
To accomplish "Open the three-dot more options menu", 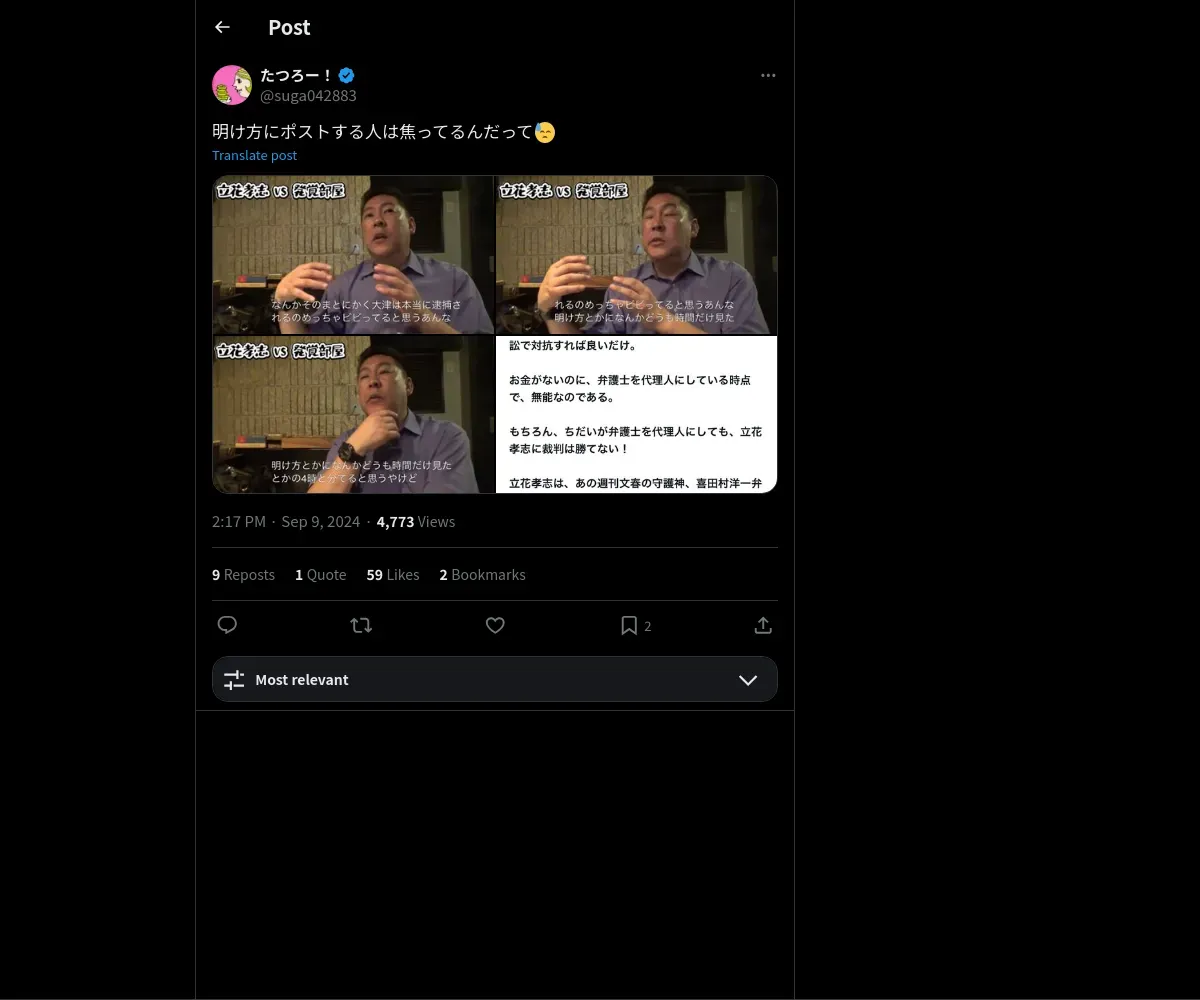I will 768,75.
